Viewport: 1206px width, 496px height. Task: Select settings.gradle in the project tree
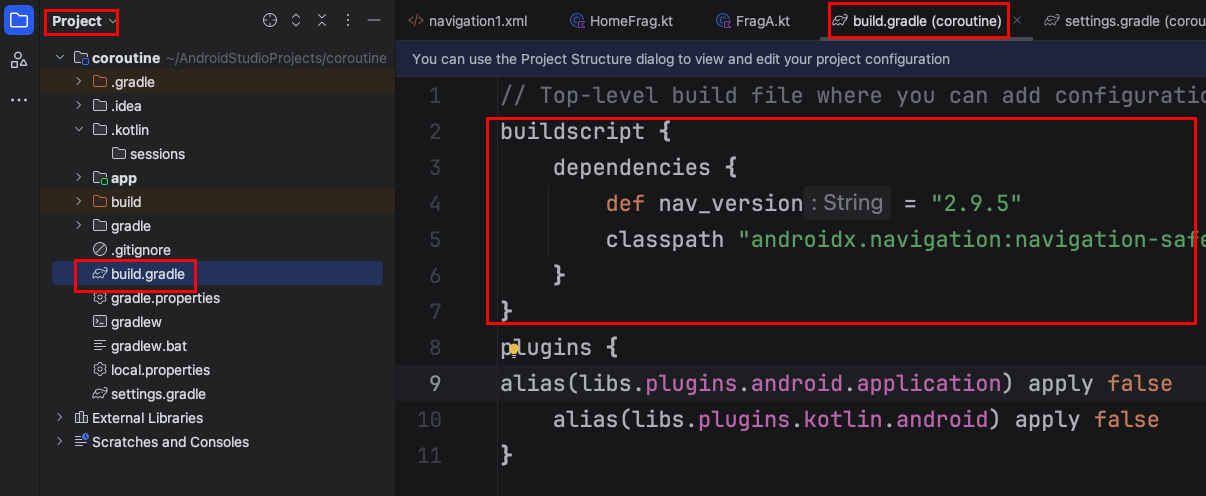158,394
